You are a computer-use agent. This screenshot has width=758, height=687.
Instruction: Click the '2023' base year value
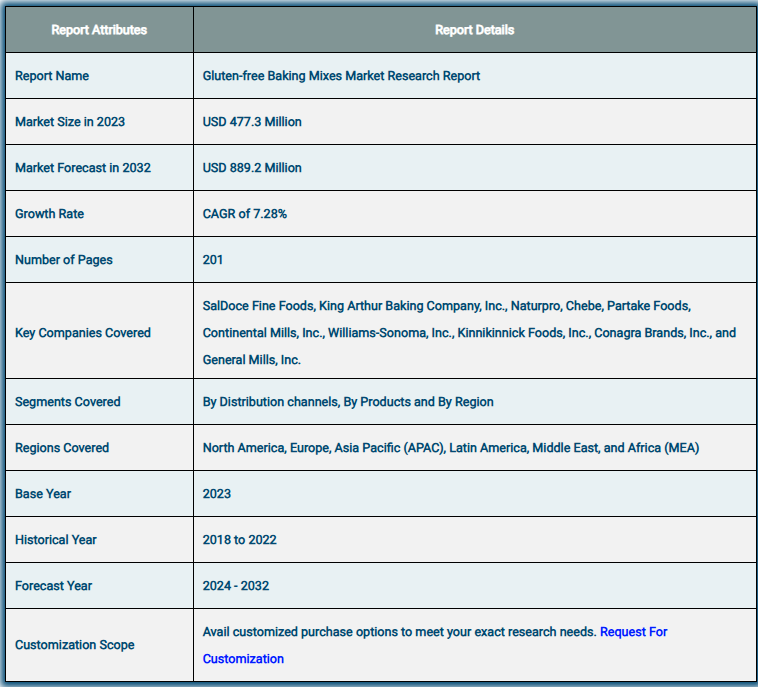pos(217,494)
